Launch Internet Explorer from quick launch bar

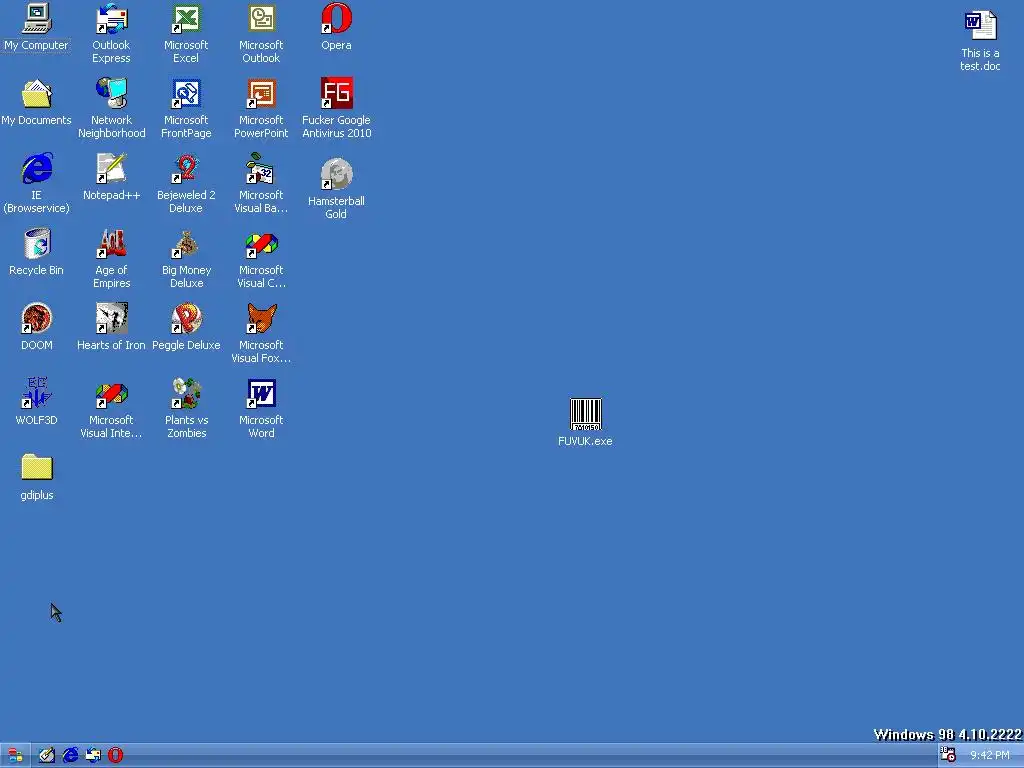(x=70, y=756)
